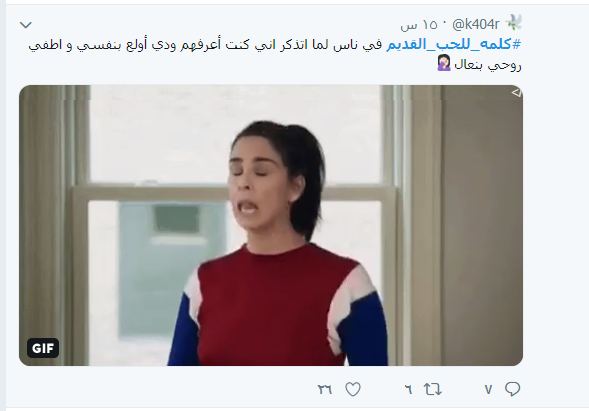This screenshot has width=589, height=411.
Task: Like the tweet with the heart icon
Action: [353, 389]
